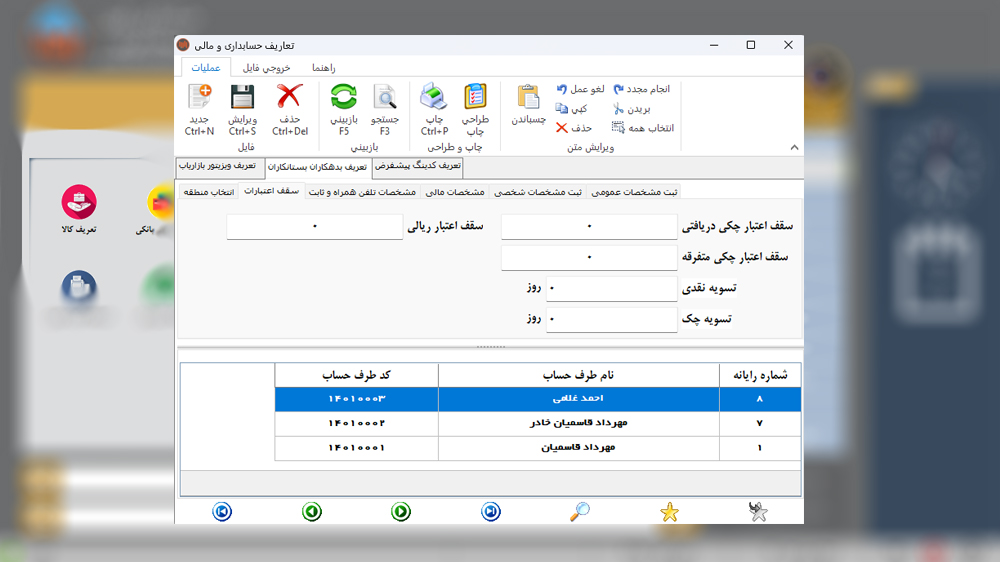Select the مشخصات مالی tab
This screenshot has width=1000, height=562.
pos(455,192)
